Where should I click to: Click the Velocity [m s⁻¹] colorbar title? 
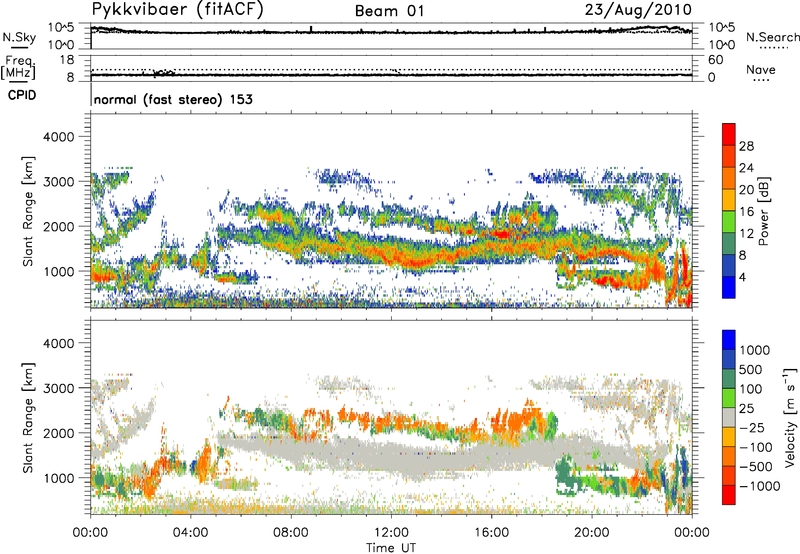790,418
